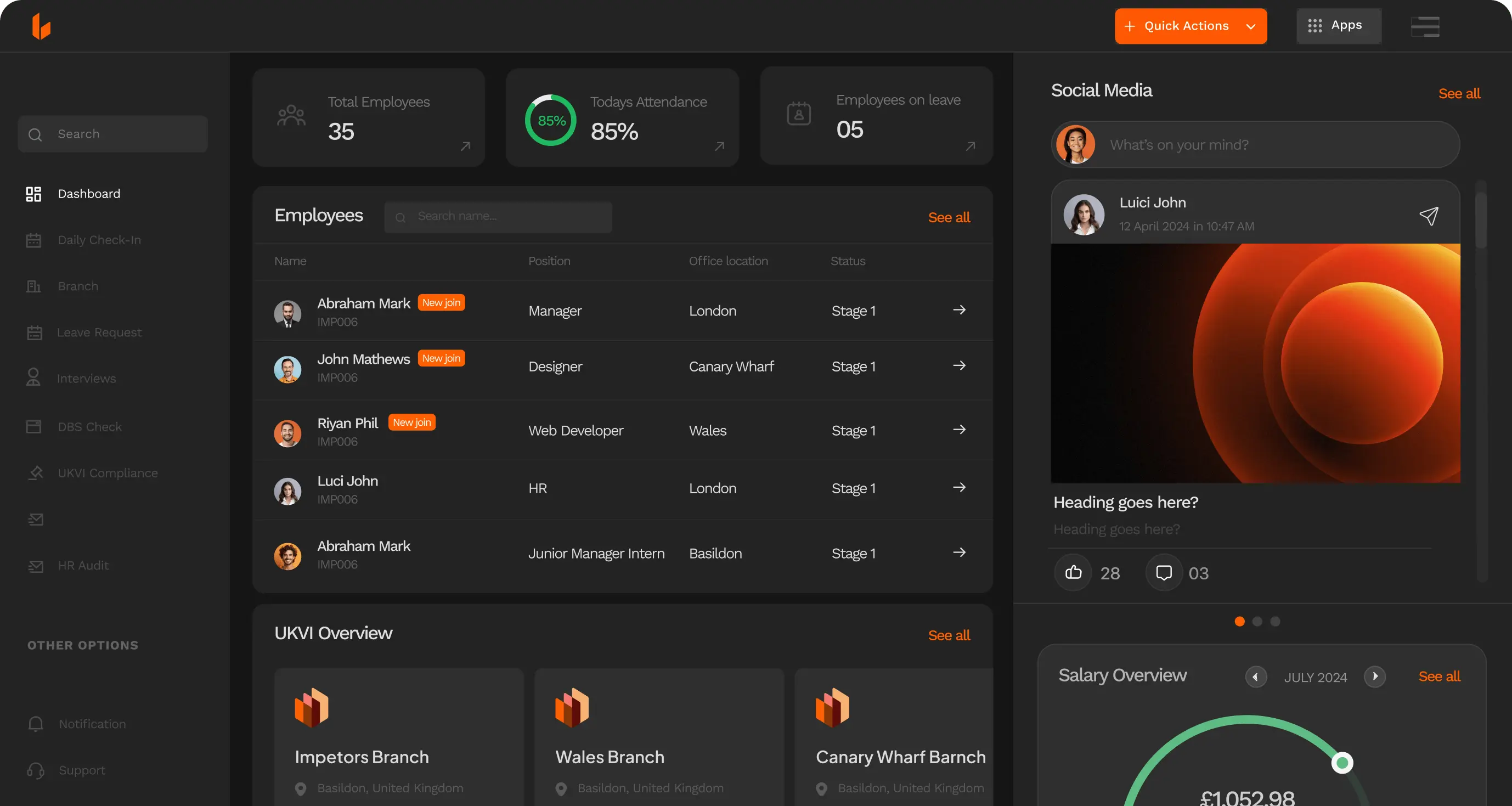Click the Status column header
1512x806 pixels.
[848, 261]
